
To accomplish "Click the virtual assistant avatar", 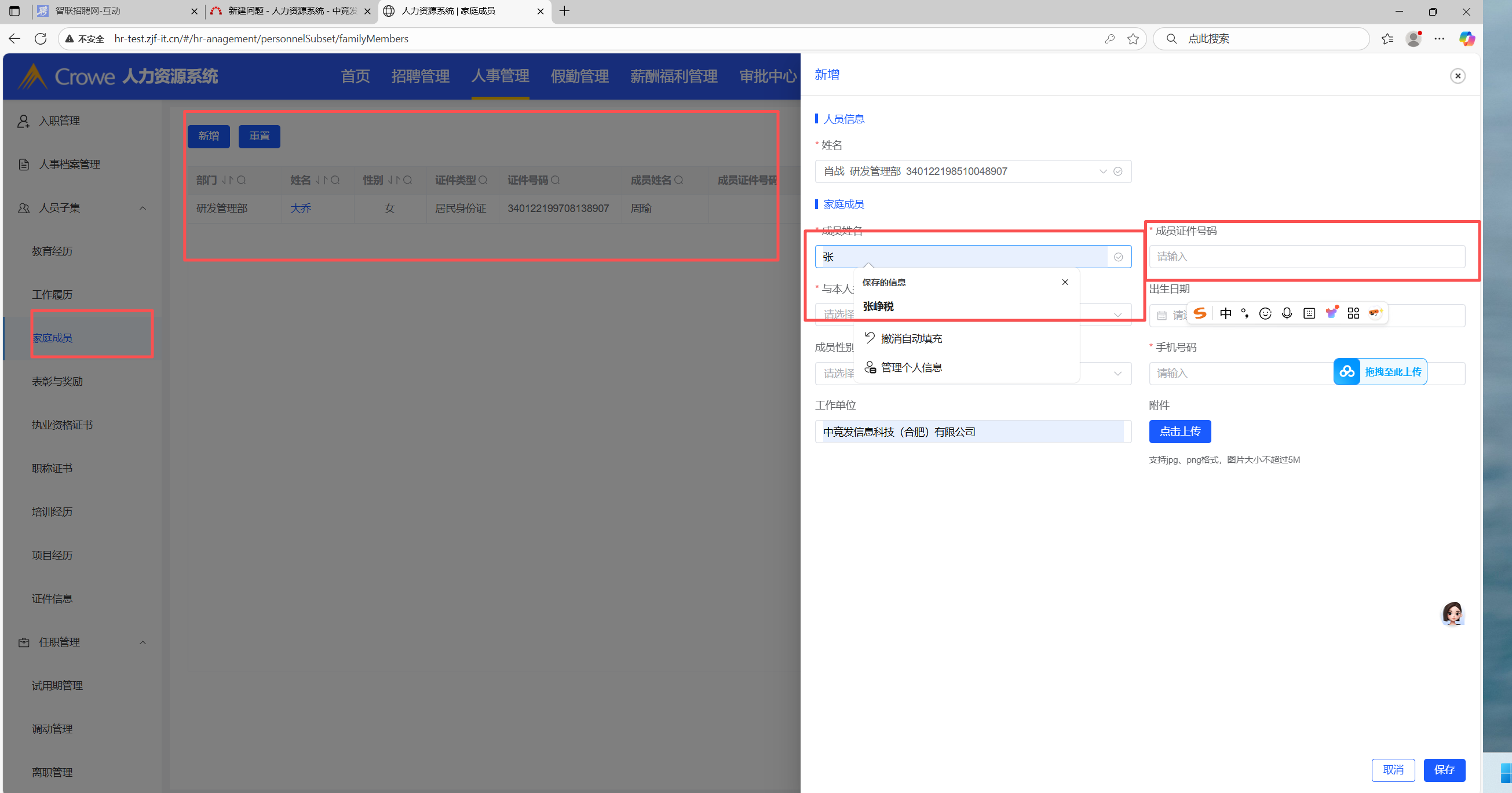I will pyautogui.click(x=1453, y=614).
